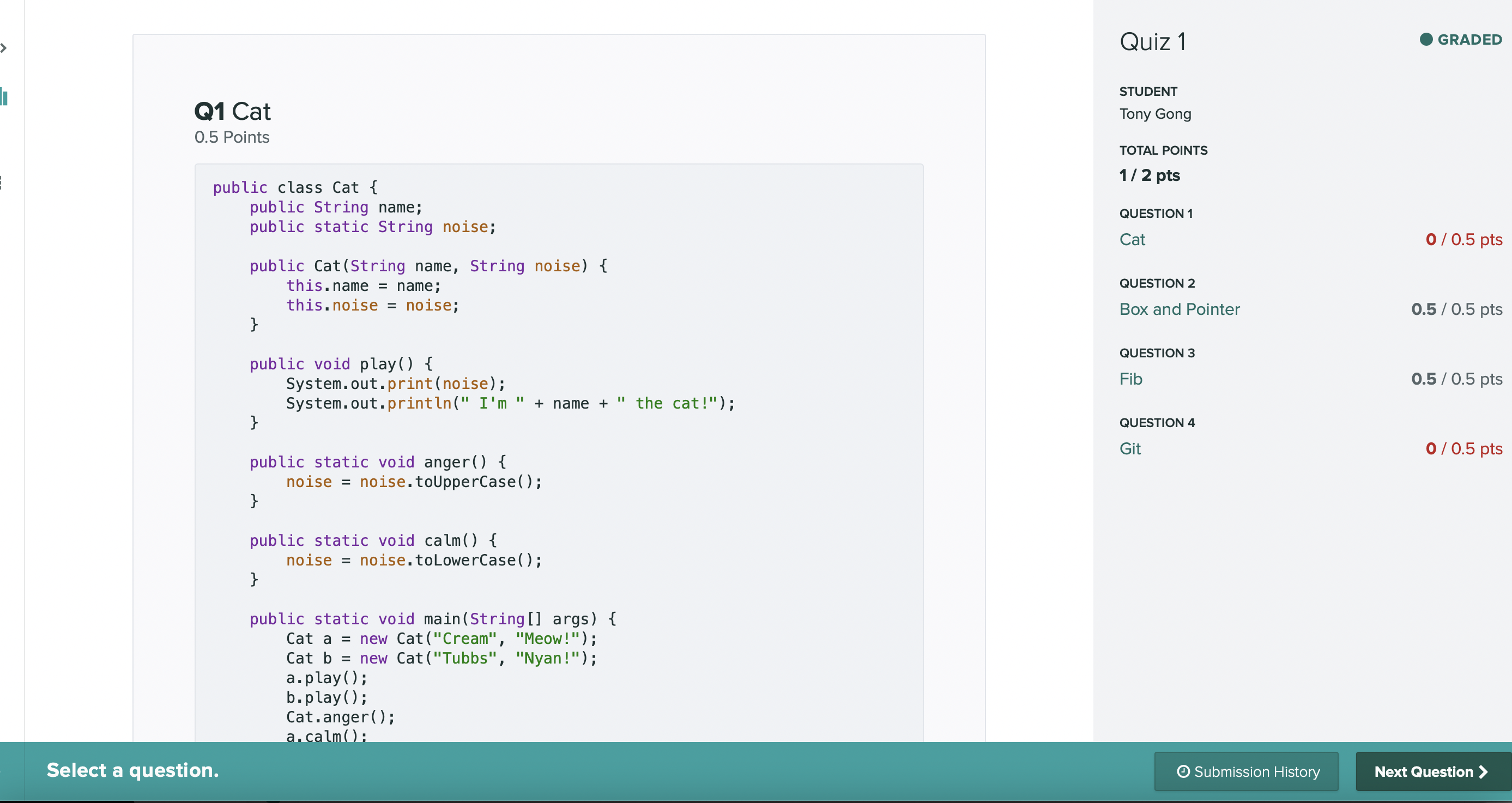Screen dimensions: 1512x803
Task: Click the green GRADED status dot
Action: 1426,39
